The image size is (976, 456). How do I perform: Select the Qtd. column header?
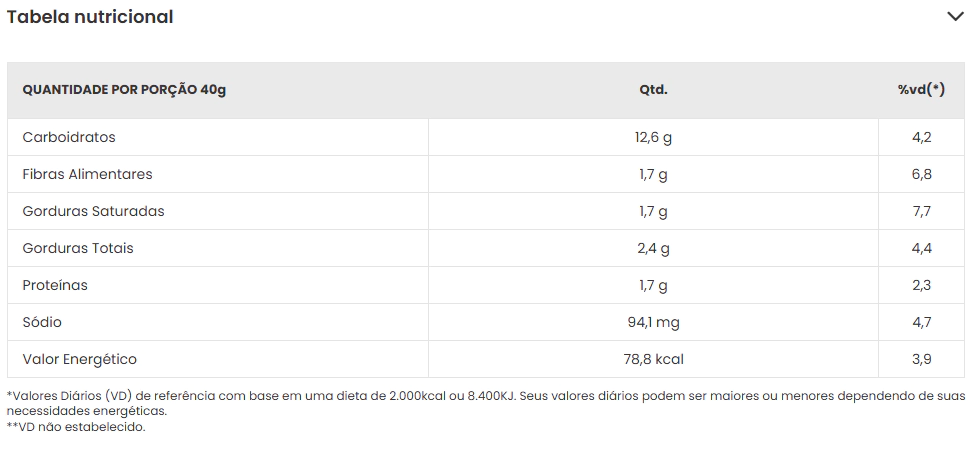pos(653,90)
